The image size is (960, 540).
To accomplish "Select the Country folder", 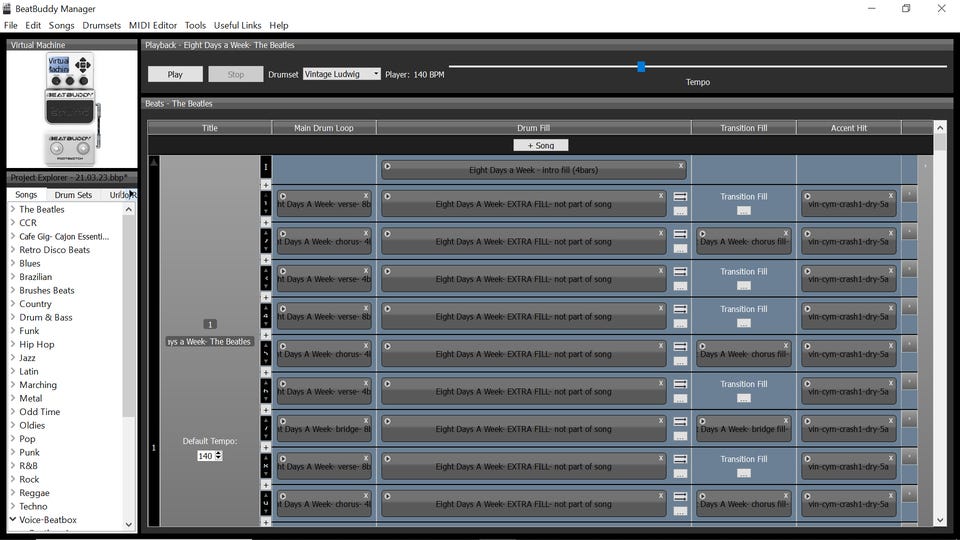I will point(35,304).
